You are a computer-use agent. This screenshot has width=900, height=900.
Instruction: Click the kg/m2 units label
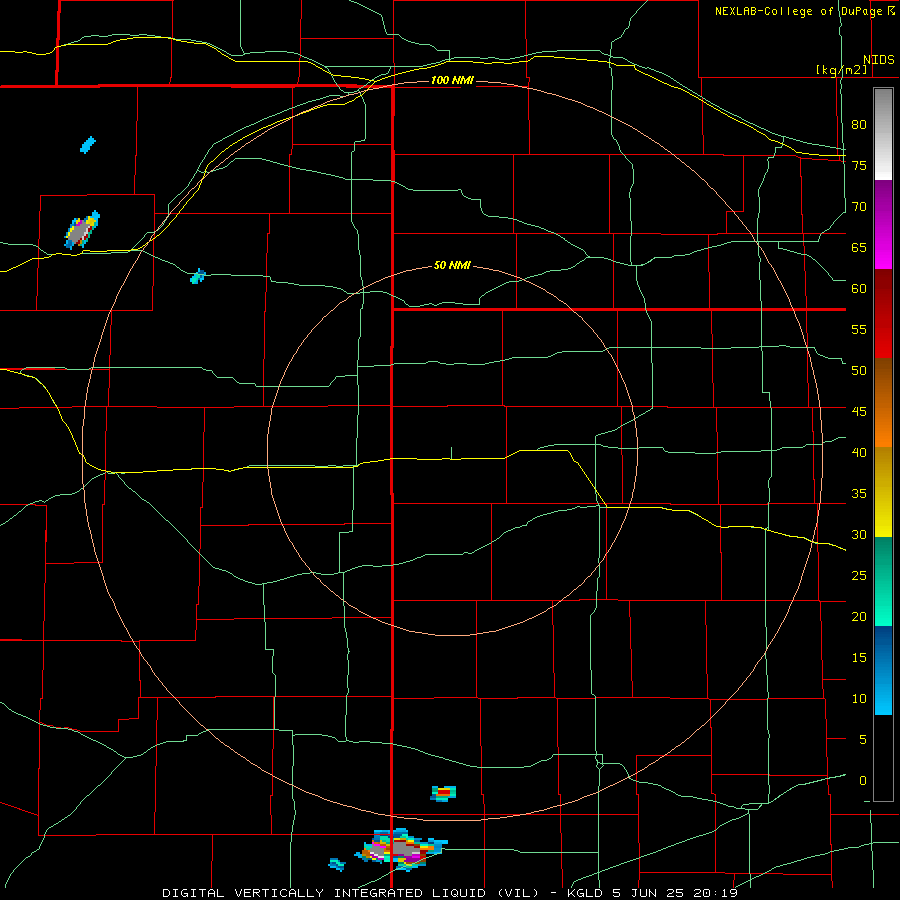[x=841, y=70]
